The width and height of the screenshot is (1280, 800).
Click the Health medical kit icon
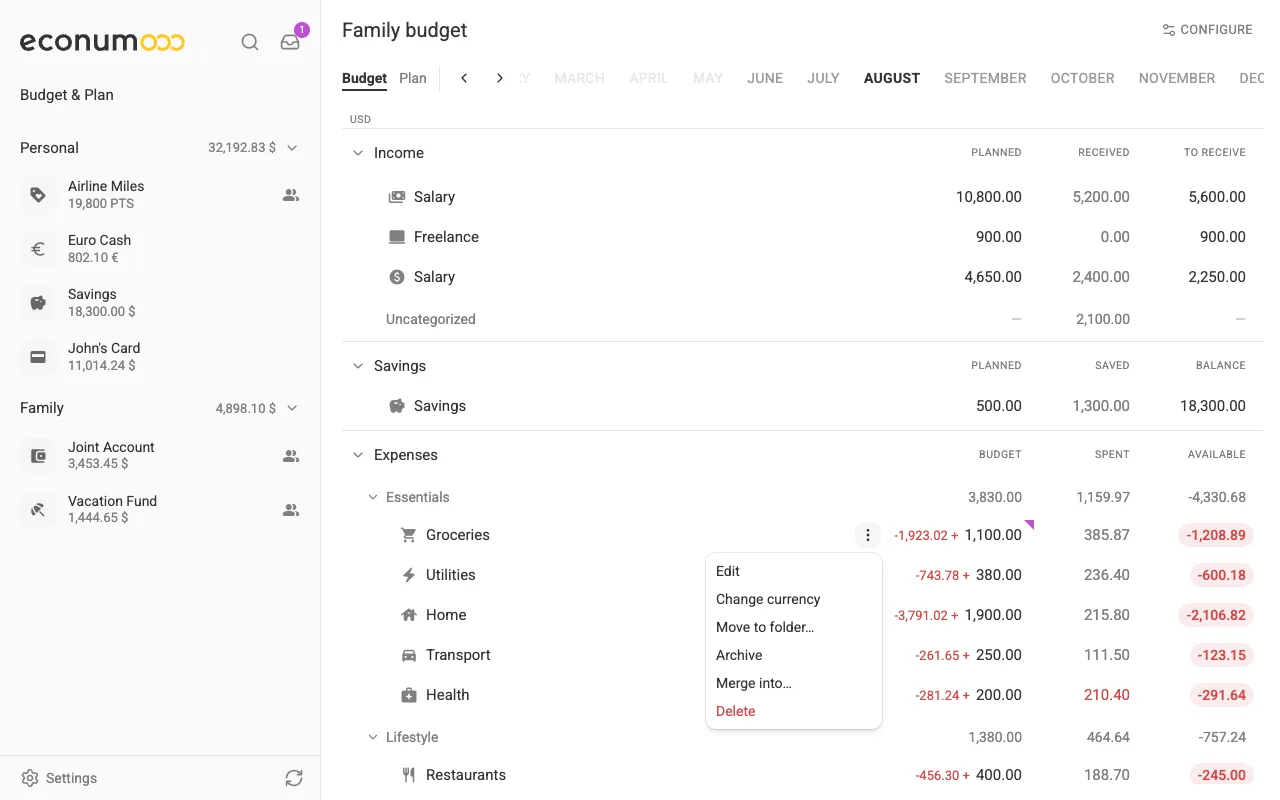pos(408,695)
